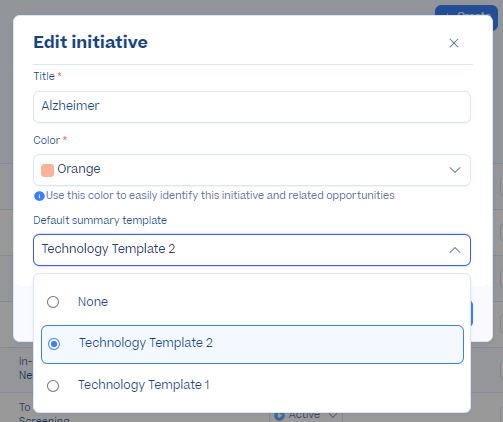This screenshot has height=422, width=503.
Task: Select Technology Template 1 radio button
Action: (x=53, y=386)
